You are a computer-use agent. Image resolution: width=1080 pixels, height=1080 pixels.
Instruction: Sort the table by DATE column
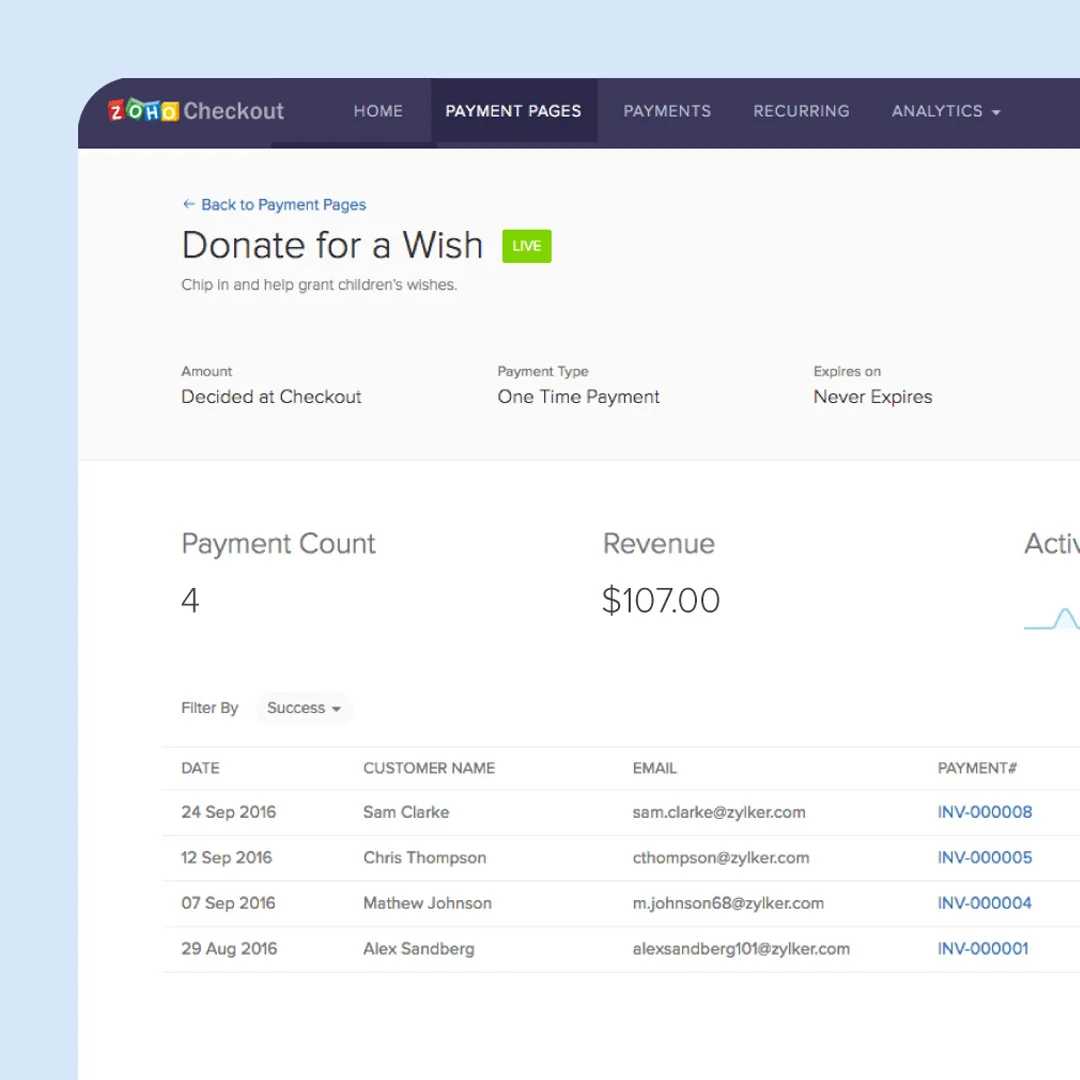click(200, 768)
